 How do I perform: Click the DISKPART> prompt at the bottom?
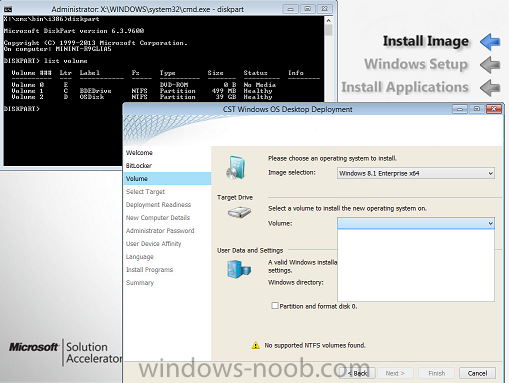click(22, 109)
